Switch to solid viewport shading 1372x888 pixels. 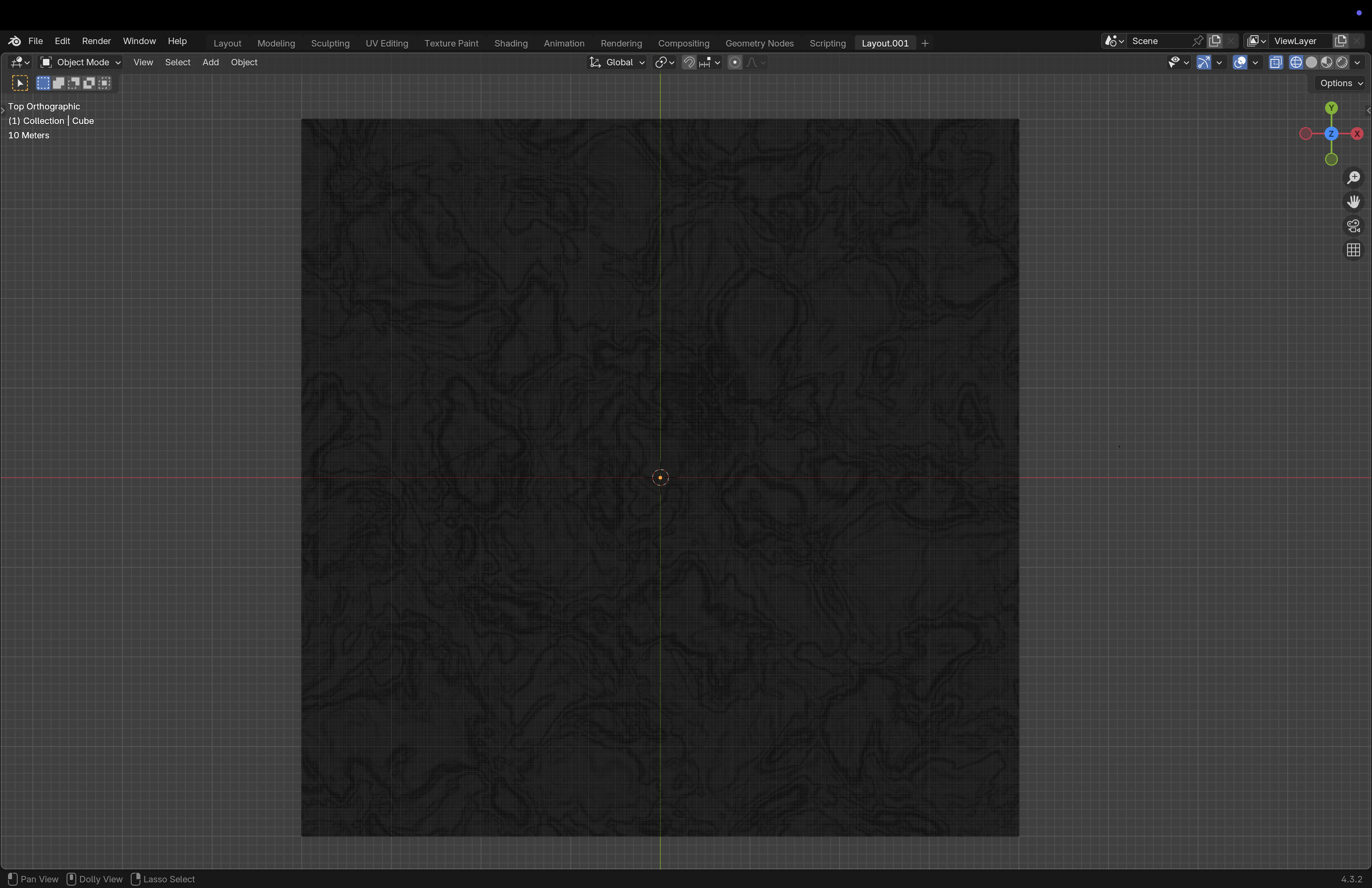(x=1311, y=62)
